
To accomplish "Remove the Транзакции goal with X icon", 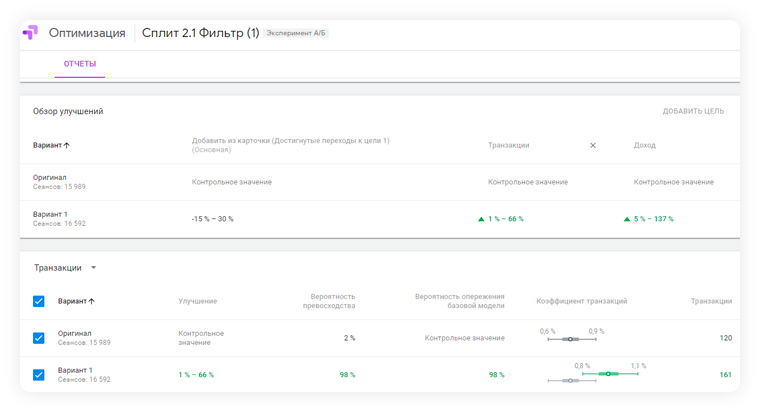I will click(592, 146).
